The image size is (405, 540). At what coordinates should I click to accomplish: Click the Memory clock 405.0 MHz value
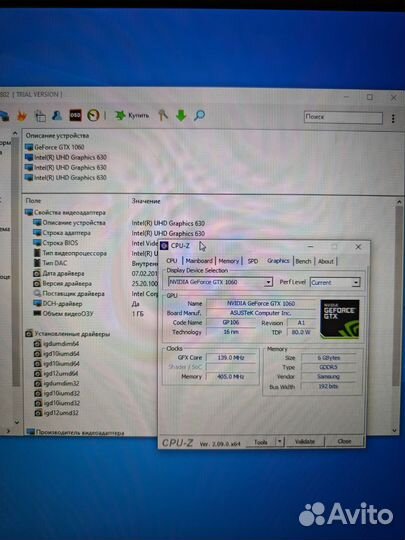coord(231,377)
